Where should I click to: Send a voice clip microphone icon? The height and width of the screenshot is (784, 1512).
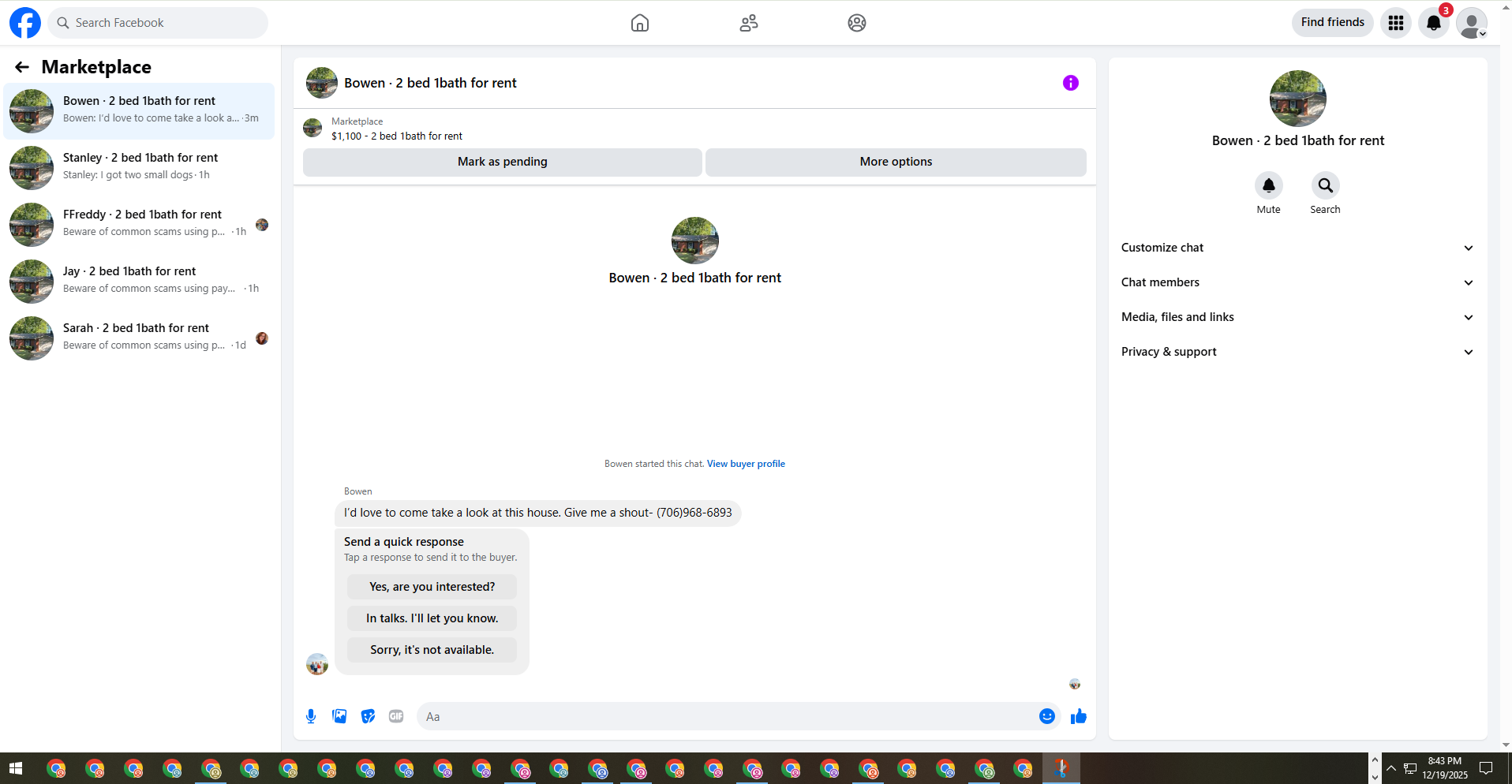click(x=311, y=716)
